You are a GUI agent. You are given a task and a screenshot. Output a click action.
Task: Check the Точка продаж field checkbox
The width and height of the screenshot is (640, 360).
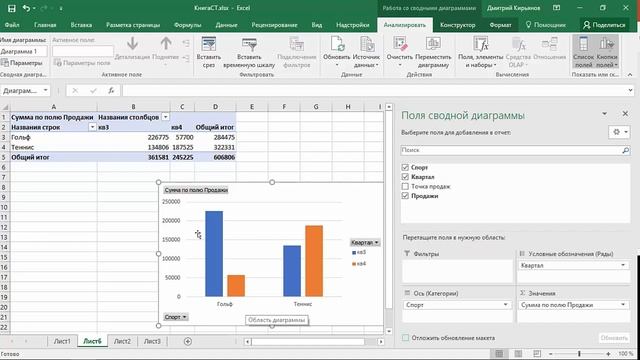tap(405, 187)
